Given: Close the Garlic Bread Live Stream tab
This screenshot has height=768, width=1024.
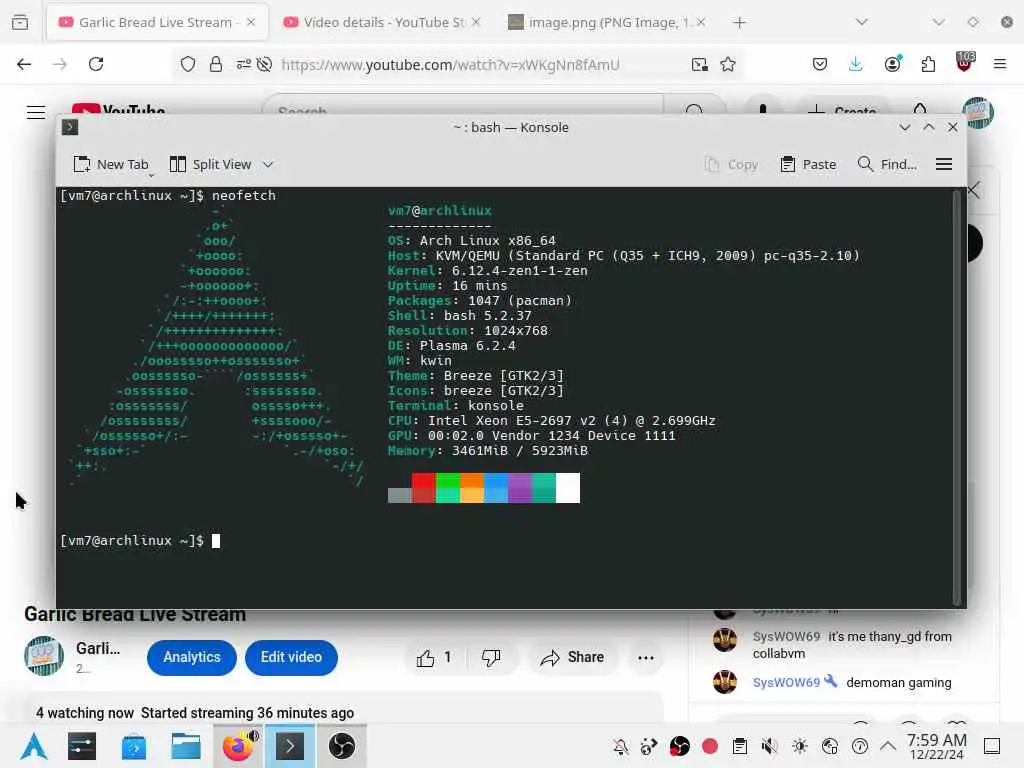Looking at the screenshot, I should pyautogui.click(x=251, y=22).
